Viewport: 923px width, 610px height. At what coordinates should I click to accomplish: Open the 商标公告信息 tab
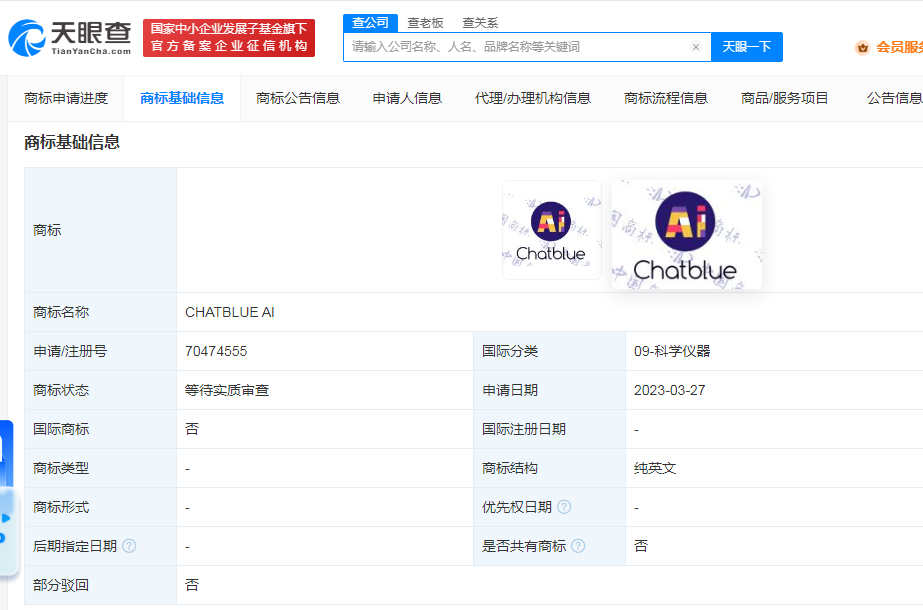click(298, 98)
